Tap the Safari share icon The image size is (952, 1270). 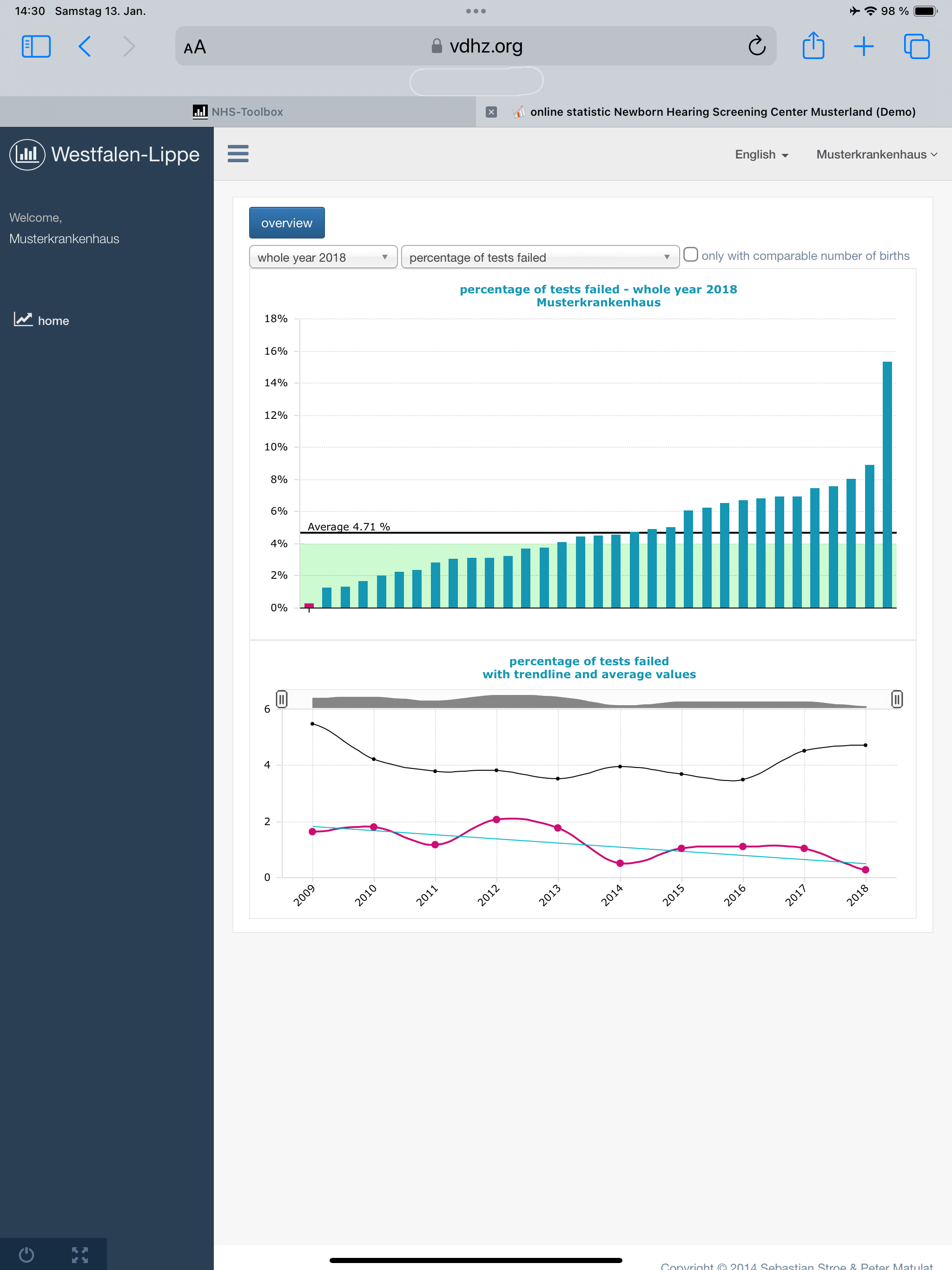click(813, 46)
